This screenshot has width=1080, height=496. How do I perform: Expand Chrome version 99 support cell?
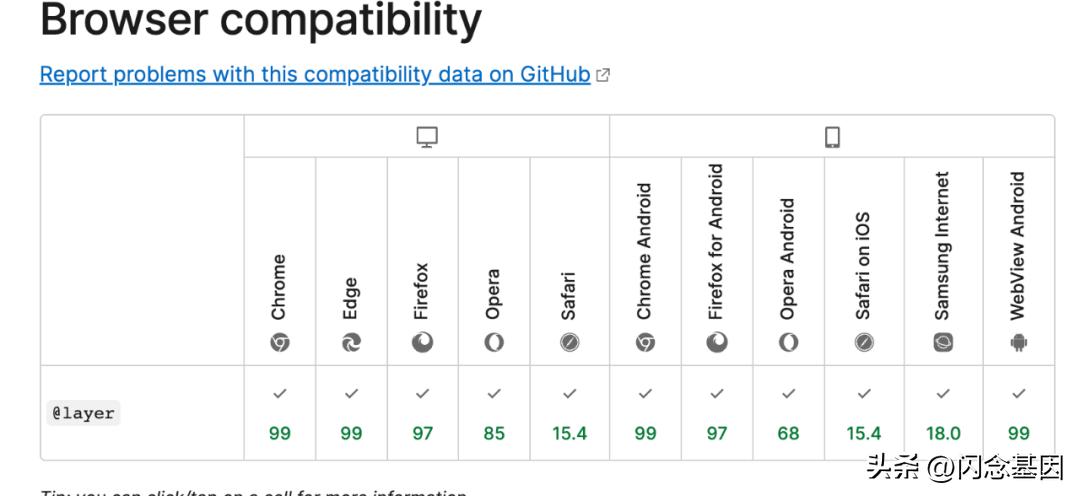(x=280, y=413)
